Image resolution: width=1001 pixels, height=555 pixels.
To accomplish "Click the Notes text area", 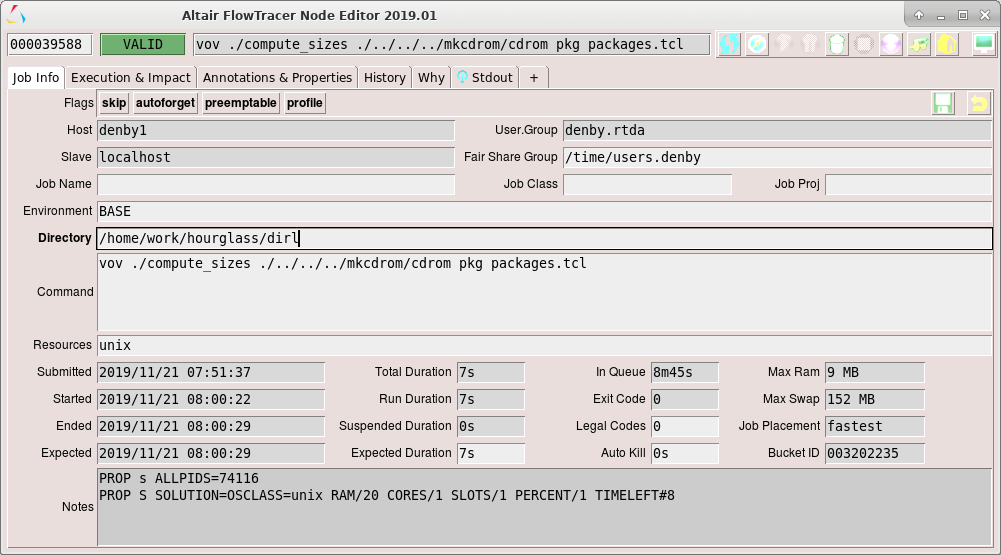I will (545, 507).
